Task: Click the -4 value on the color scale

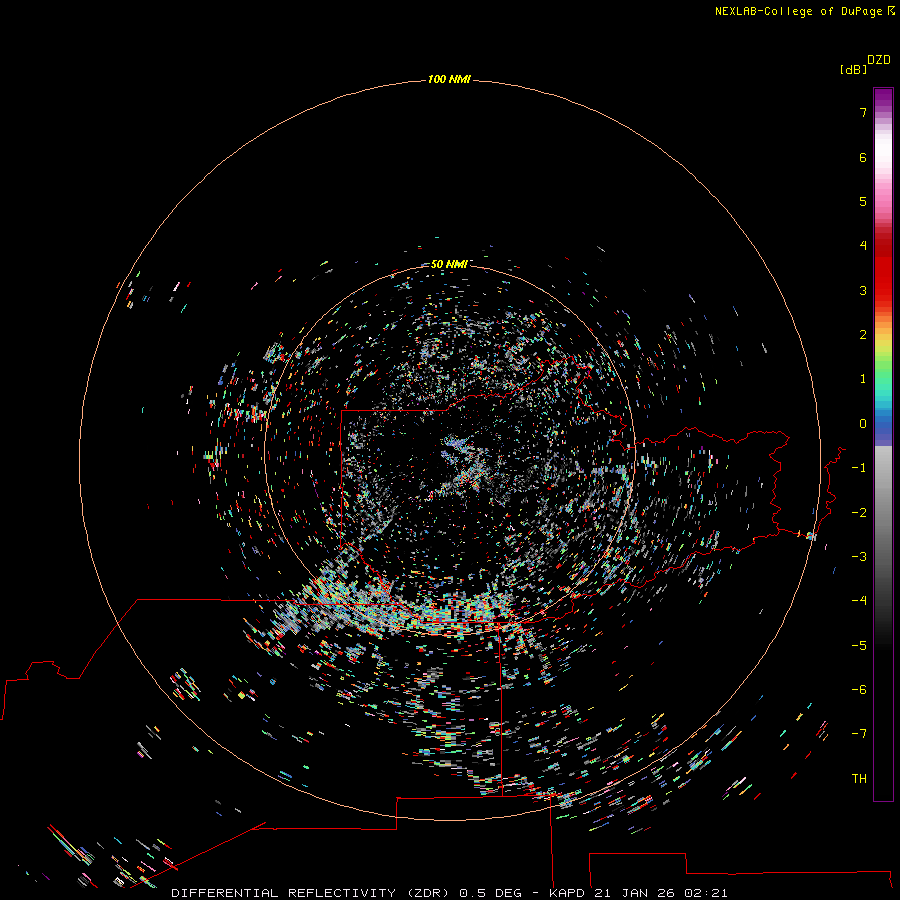Action: [x=859, y=601]
